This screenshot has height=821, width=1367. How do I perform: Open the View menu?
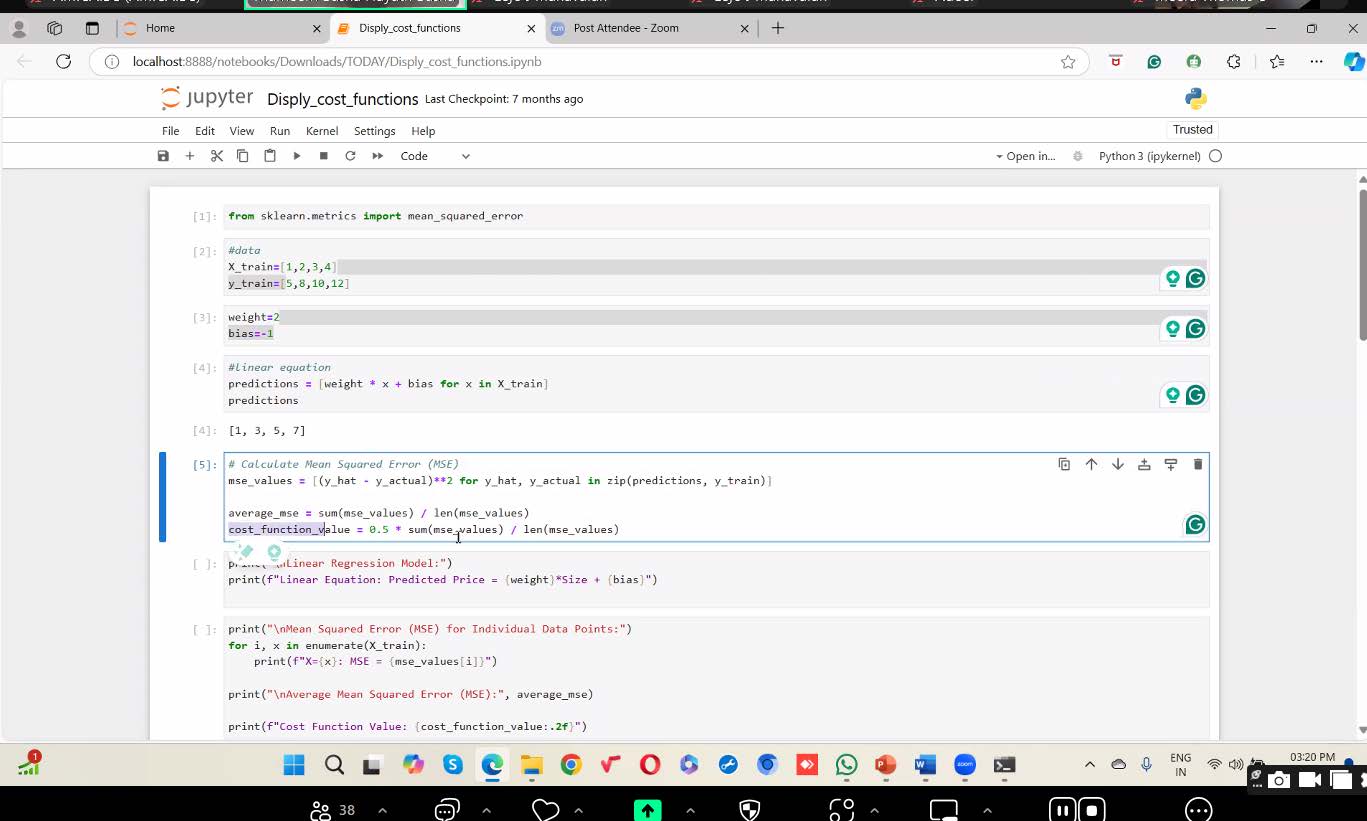(242, 131)
